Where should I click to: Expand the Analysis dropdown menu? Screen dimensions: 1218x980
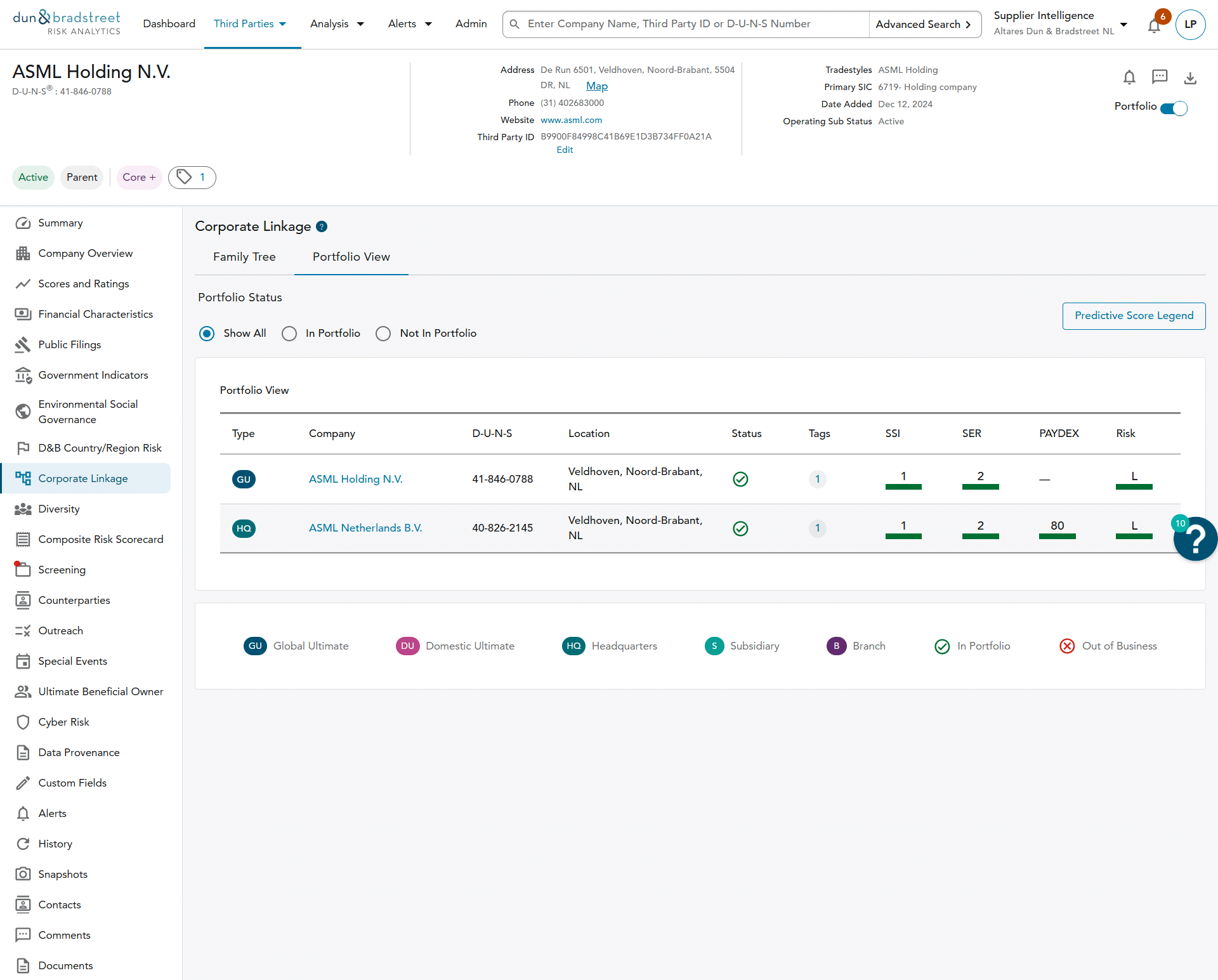337,24
